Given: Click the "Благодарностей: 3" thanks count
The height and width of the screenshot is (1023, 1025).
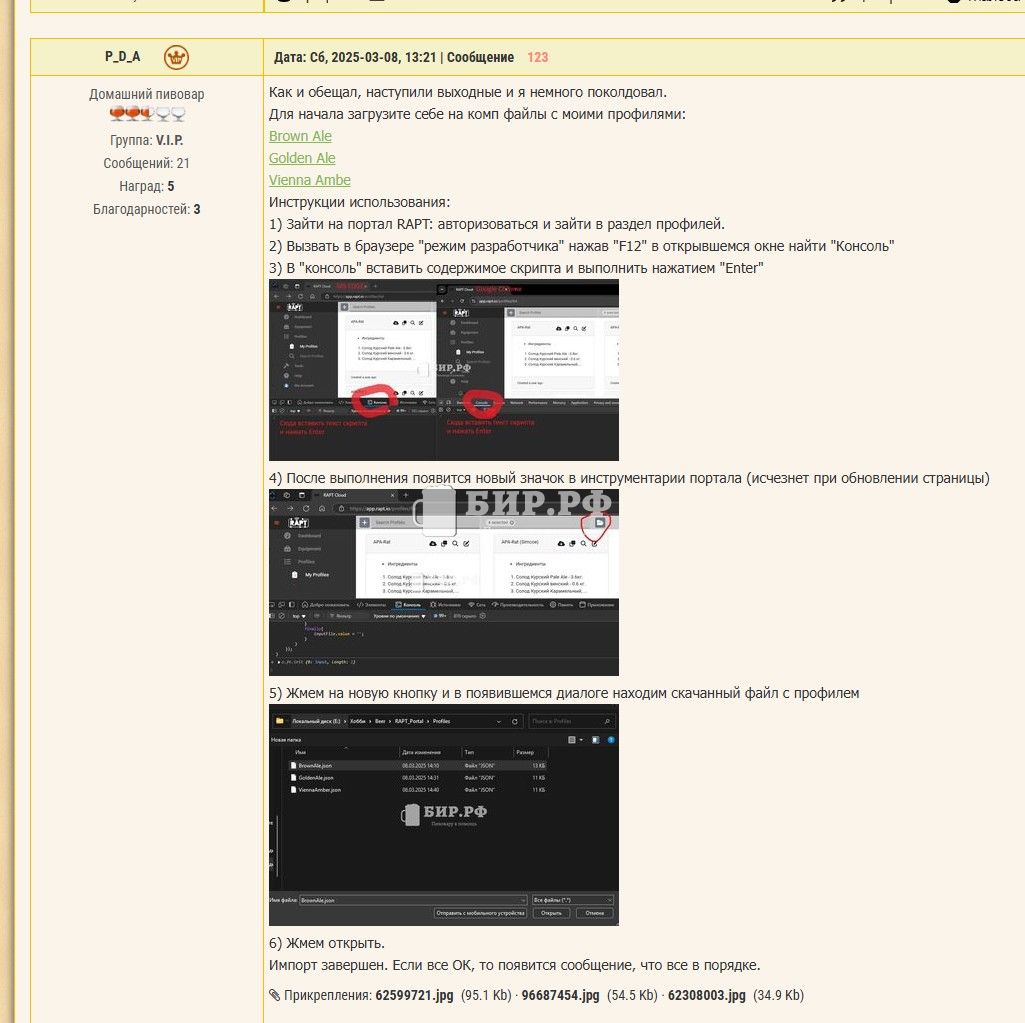Looking at the screenshot, I should point(146,209).
